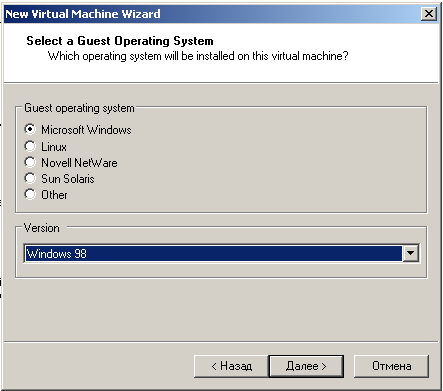Screen dimensions: 443x391
Task: Go back with the Назад button
Action: tap(231, 366)
